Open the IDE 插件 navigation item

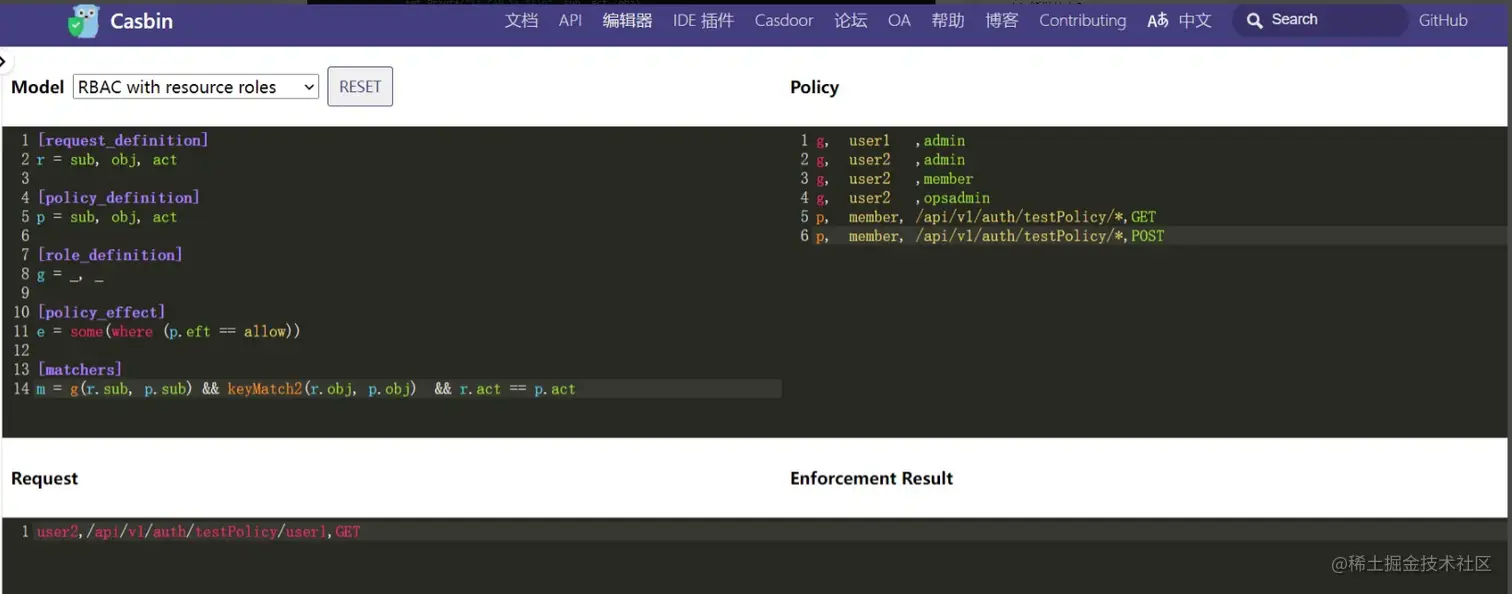point(703,20)
